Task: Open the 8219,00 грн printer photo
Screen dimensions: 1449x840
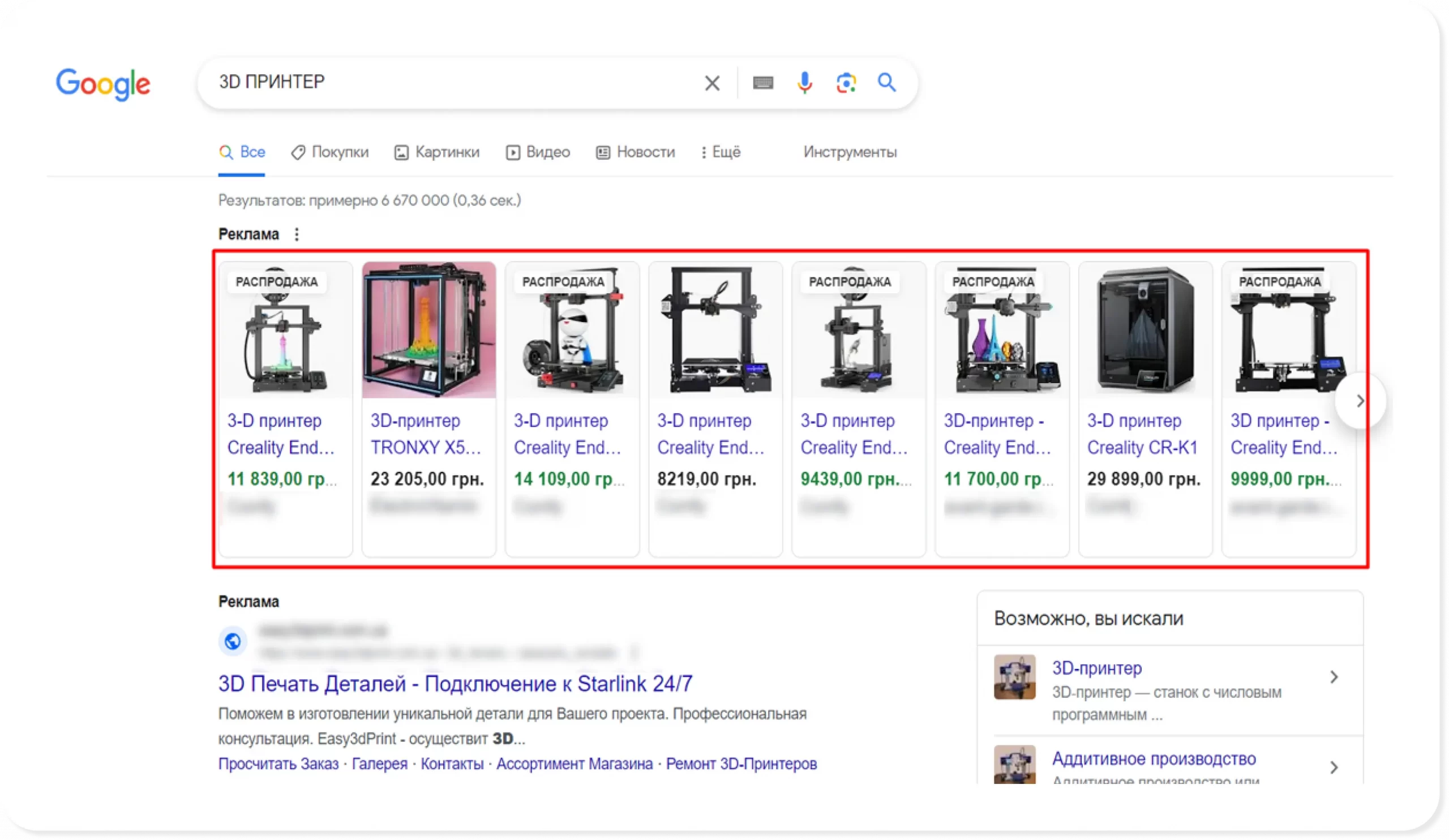Action: coord(715,330)
